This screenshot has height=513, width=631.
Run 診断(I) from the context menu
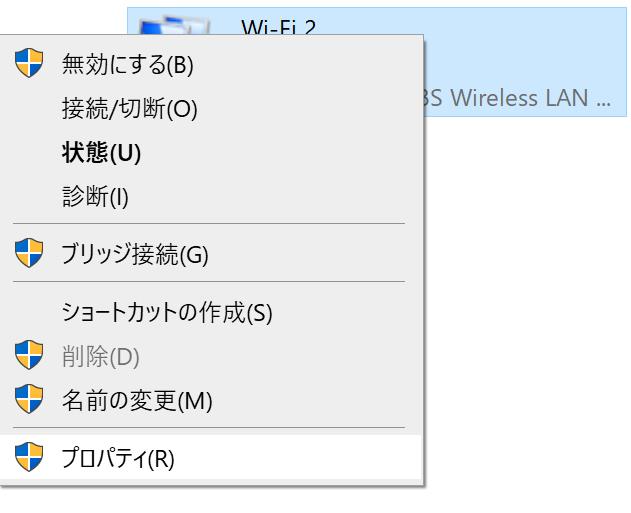pyautogui.click(x=95, y=197)
